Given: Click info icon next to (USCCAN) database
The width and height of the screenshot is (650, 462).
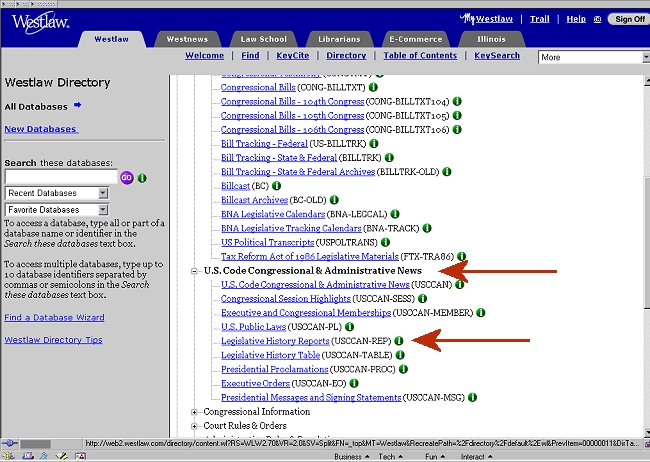Looking at the screenshot, I should click(459, 284).
